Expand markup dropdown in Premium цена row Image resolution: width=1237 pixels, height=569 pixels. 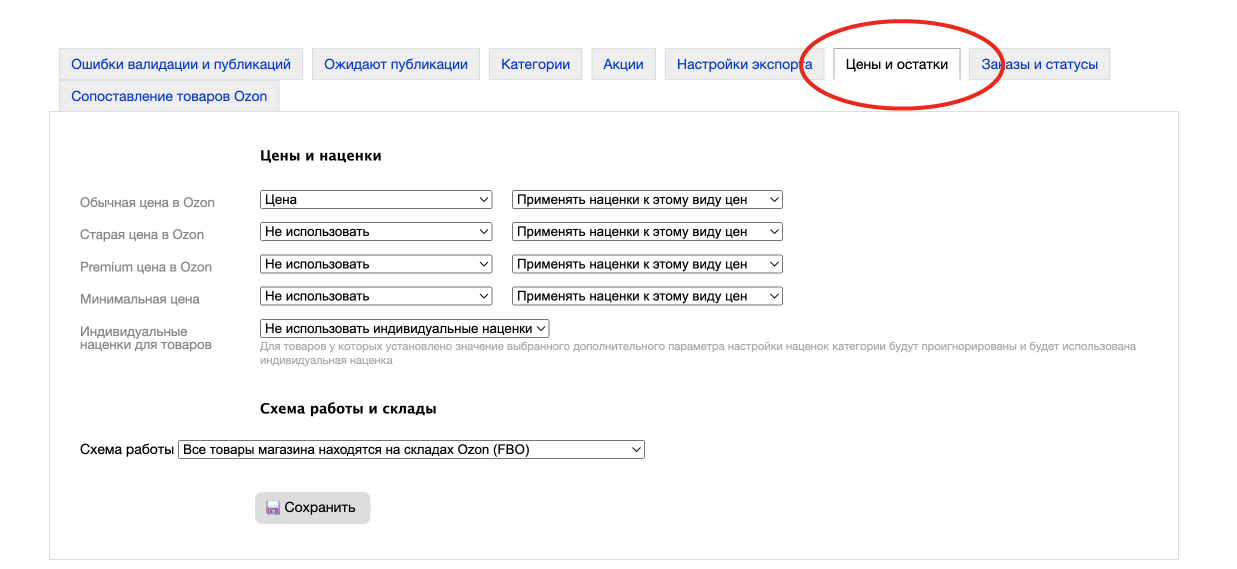pyautogui.click(x=647, y=264)
